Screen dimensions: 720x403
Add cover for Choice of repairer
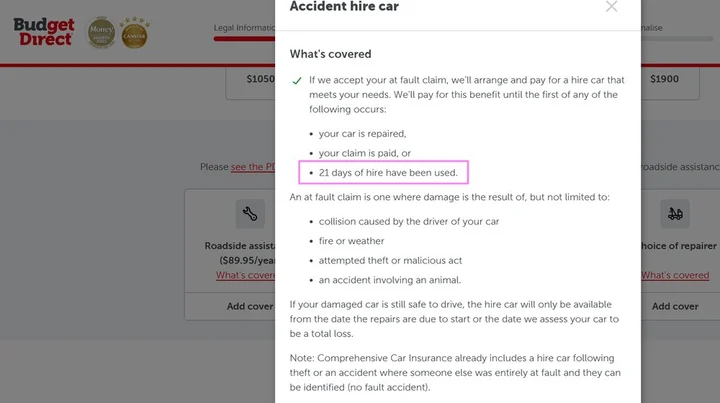pos(674,306)
